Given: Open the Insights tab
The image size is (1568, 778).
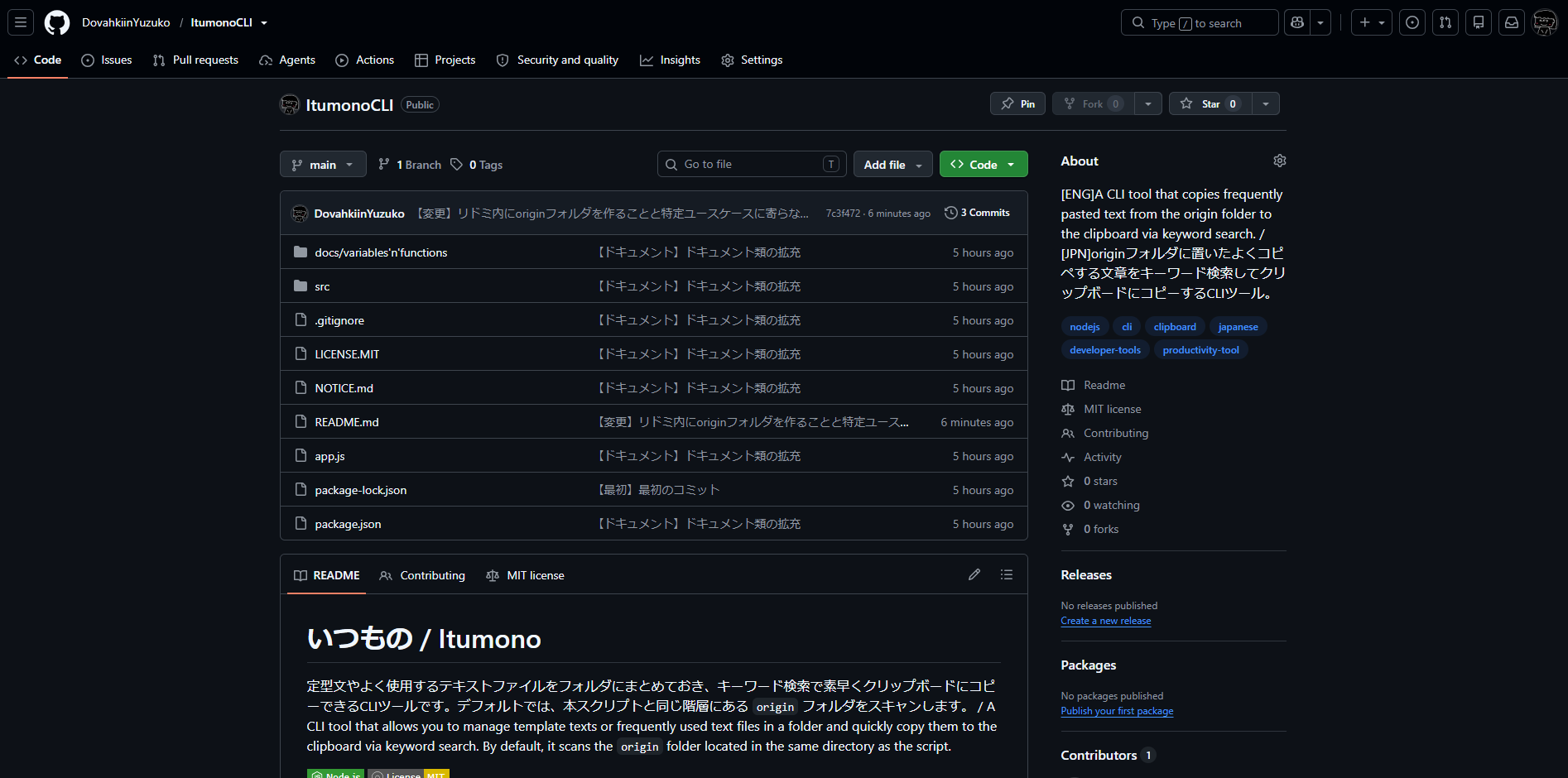Looking at the screenshot, I should (x=671, y=60).
